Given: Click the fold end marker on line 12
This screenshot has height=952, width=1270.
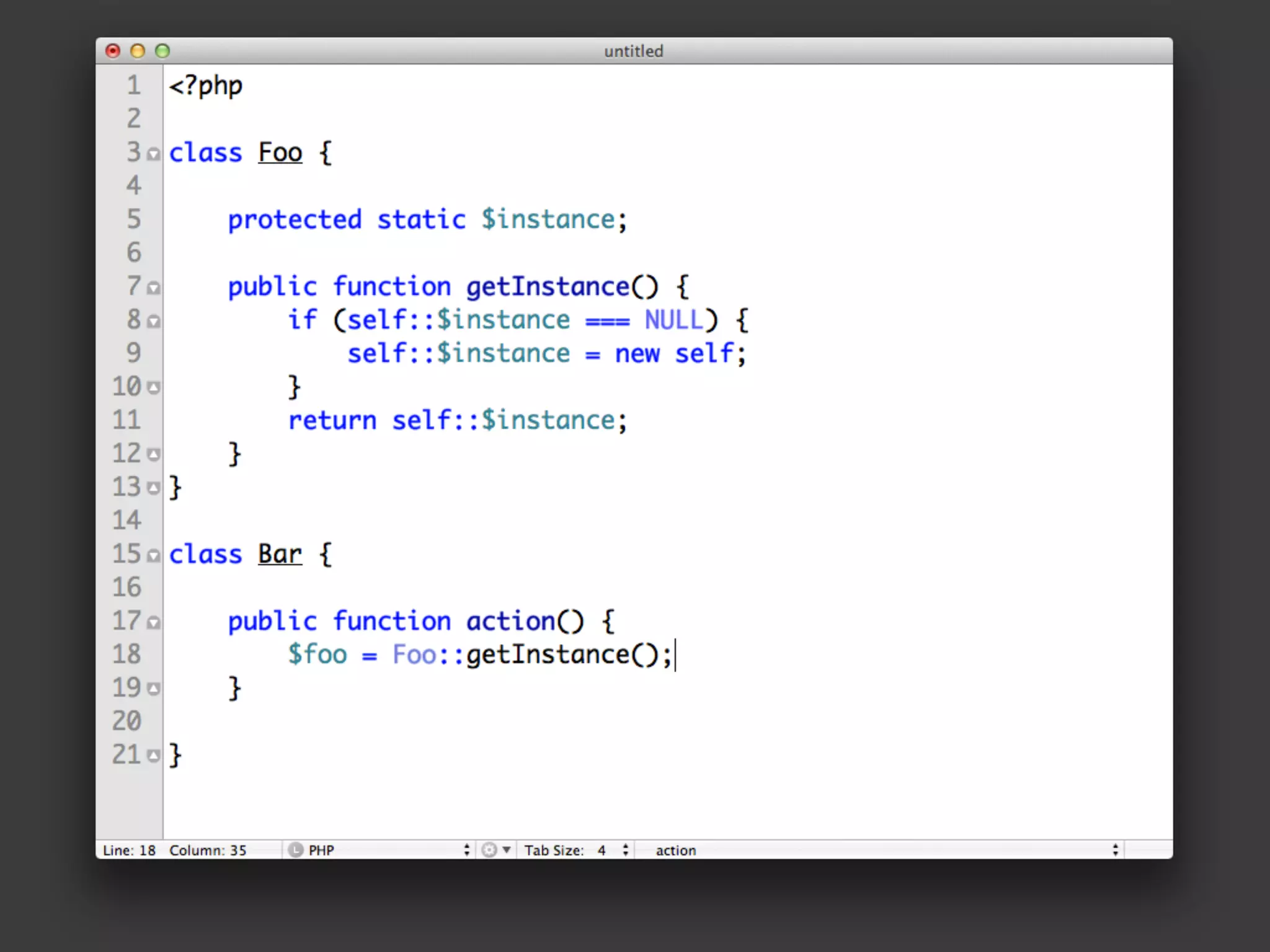Looking at the screenshot, I should click(154, 455).
